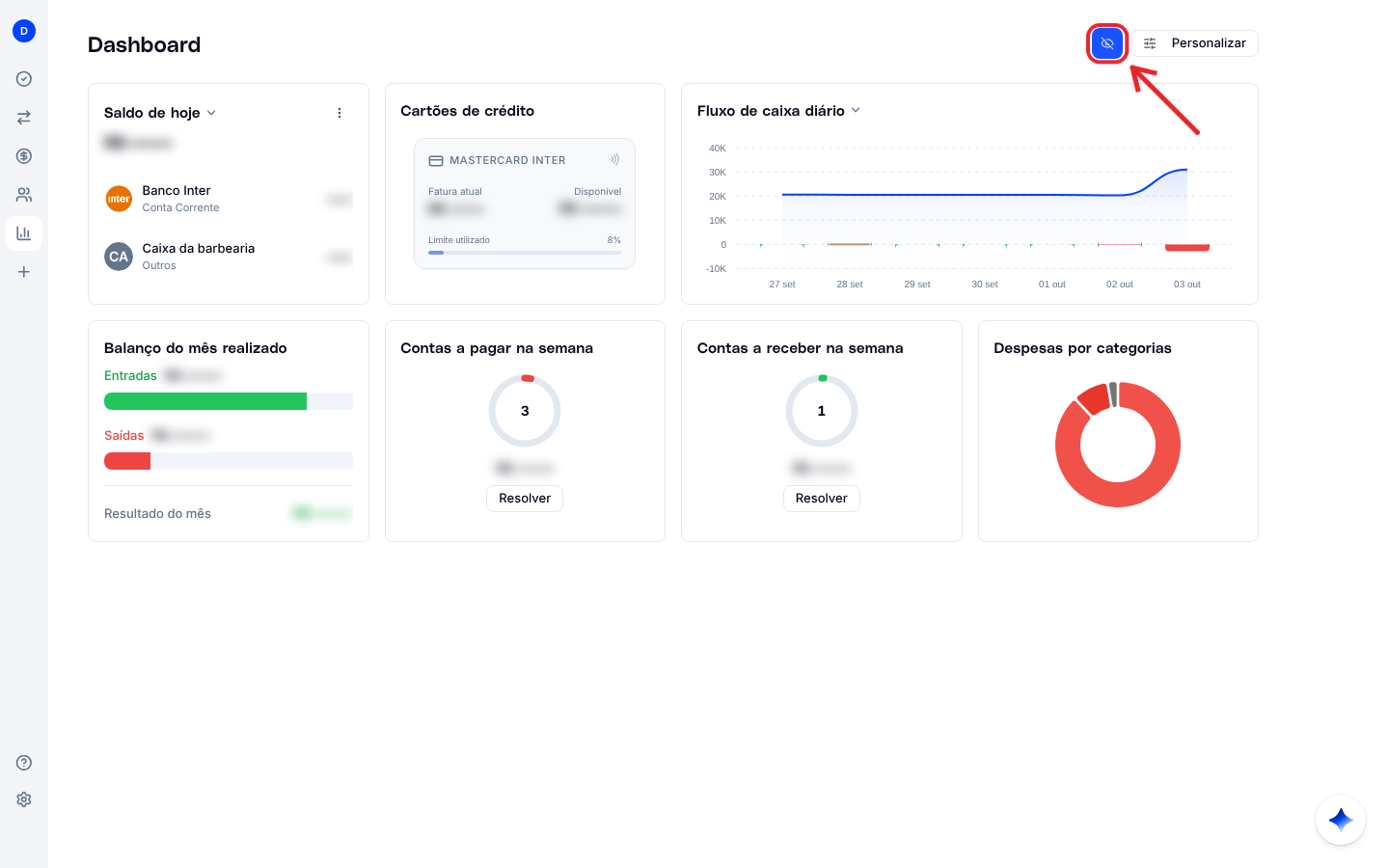1389x868 pixels.
Task: Select the bar chart dashboard icon in sidebar
Action: click(x=24, y=233)
